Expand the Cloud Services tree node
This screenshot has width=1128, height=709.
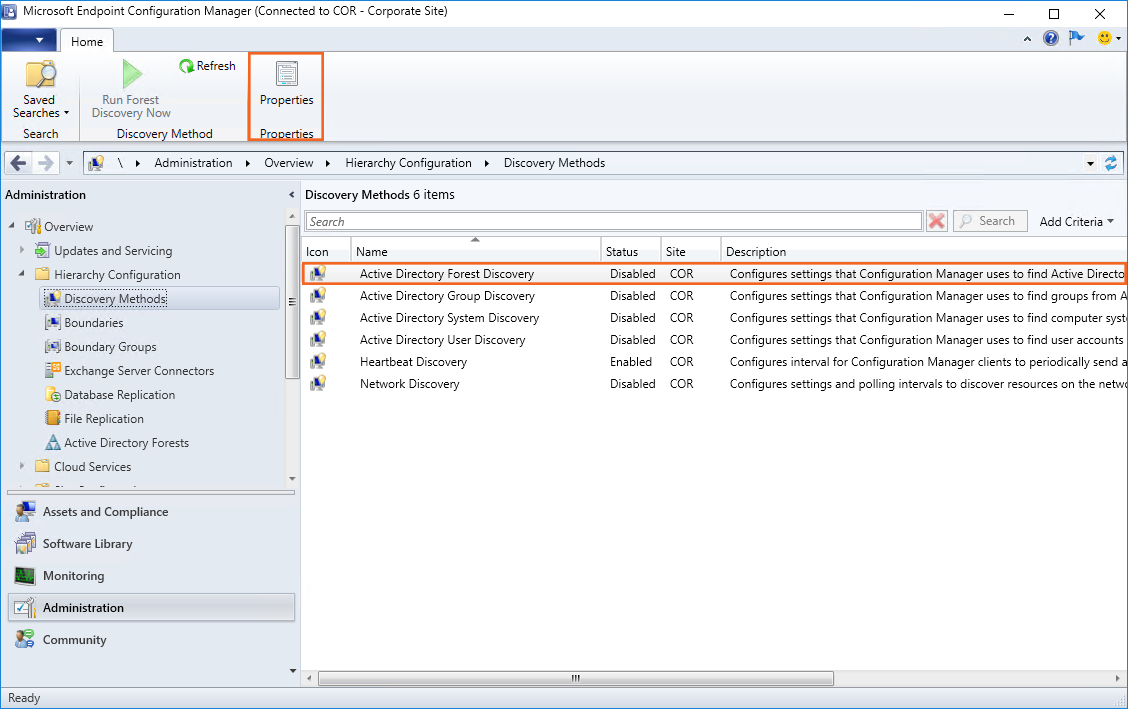[22, 467]
